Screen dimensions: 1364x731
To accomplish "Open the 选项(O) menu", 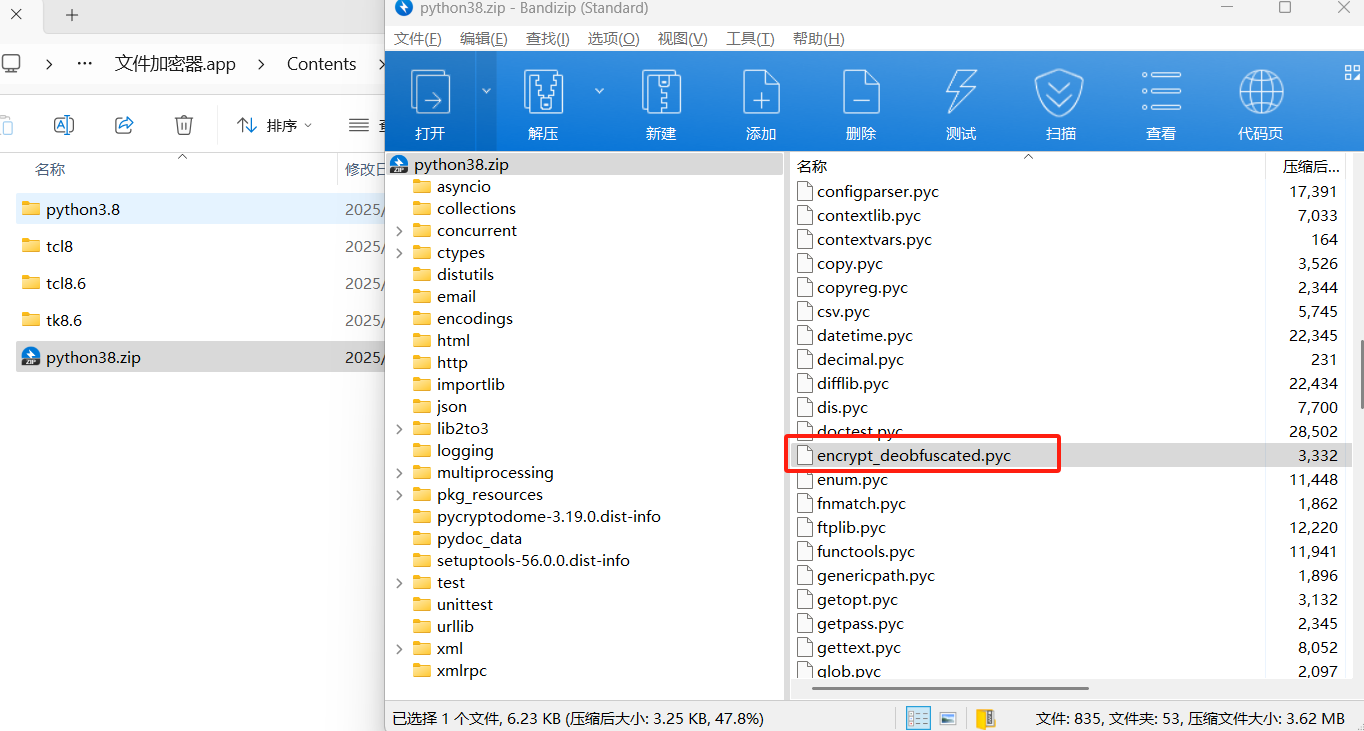I will pos(613,39).
